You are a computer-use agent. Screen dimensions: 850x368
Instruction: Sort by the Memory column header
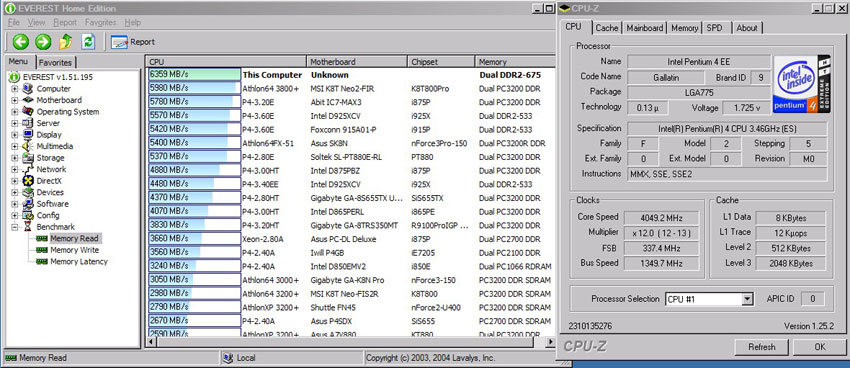coord(515,61)
